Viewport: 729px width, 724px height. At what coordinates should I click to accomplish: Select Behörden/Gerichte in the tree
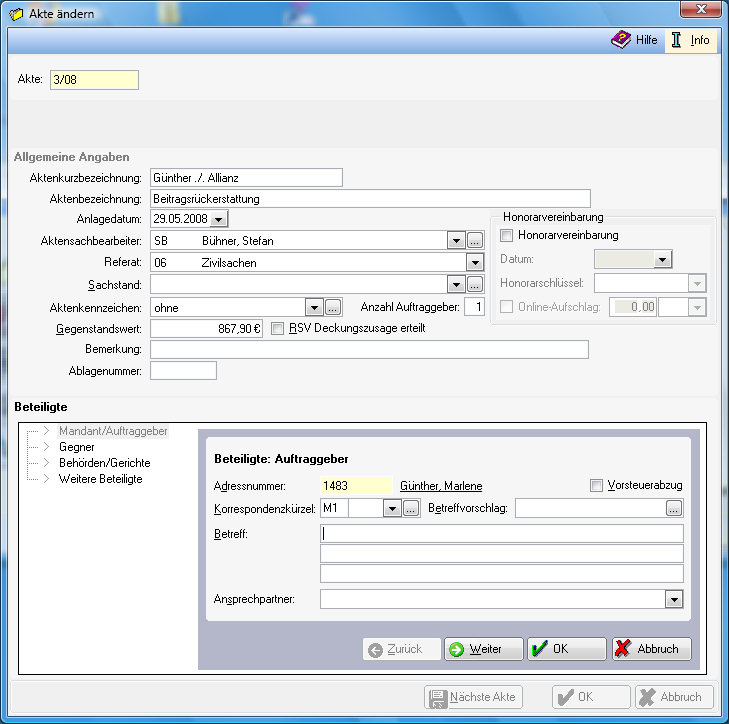(104, 463)
